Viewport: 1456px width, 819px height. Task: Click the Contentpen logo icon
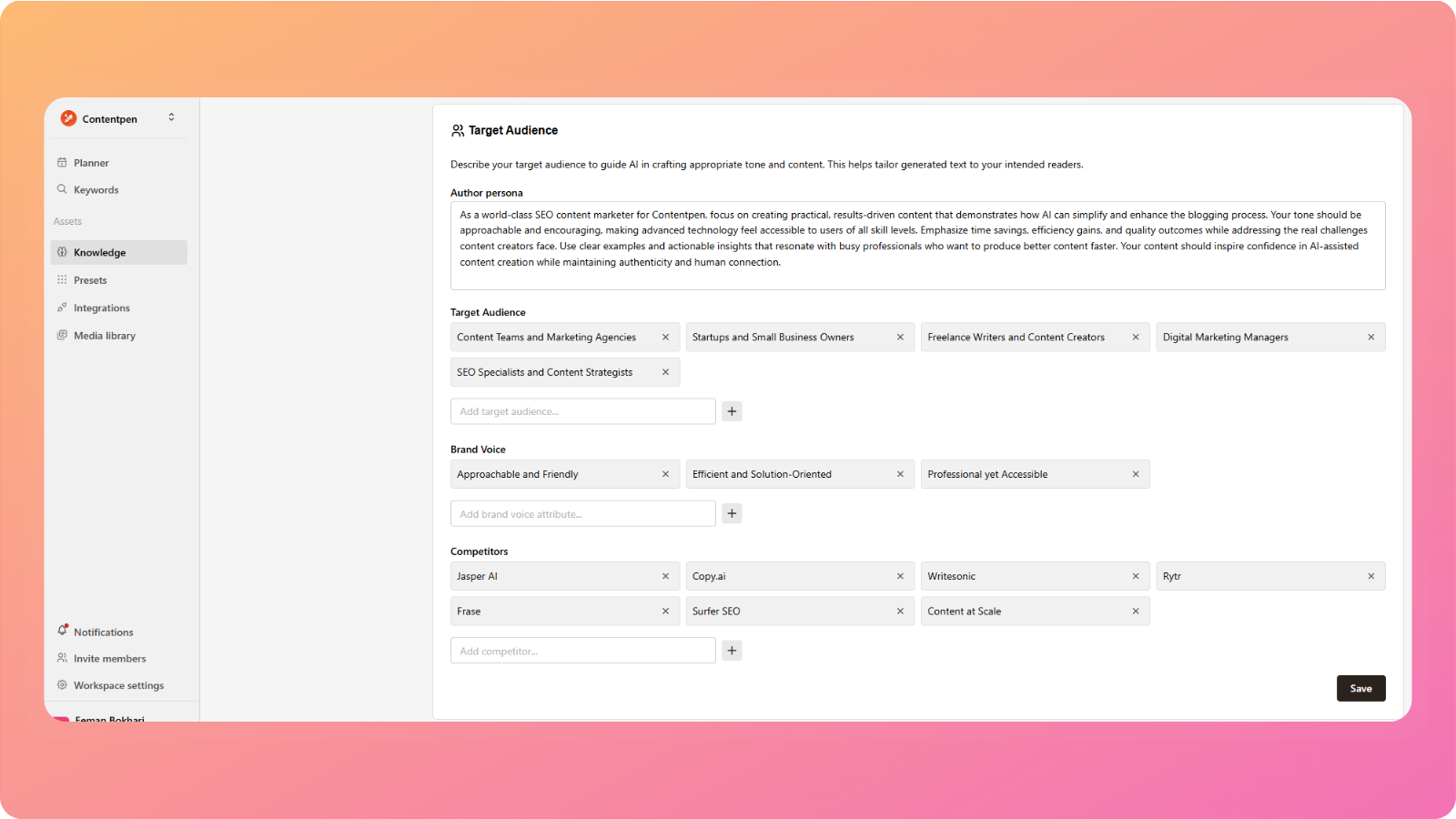(x=68, y=118)
